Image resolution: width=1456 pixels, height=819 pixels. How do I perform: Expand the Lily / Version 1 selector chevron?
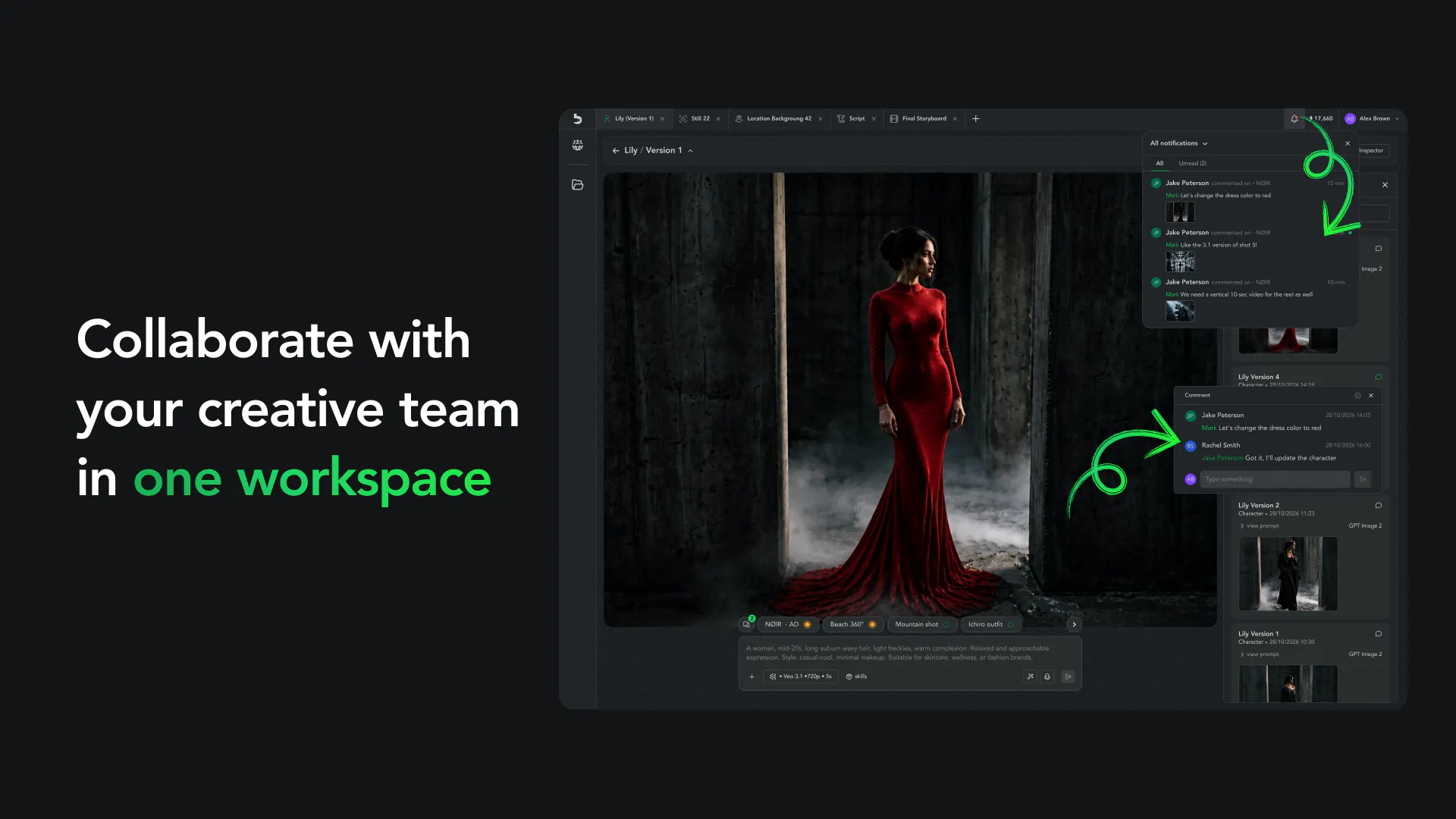[690, 151]
